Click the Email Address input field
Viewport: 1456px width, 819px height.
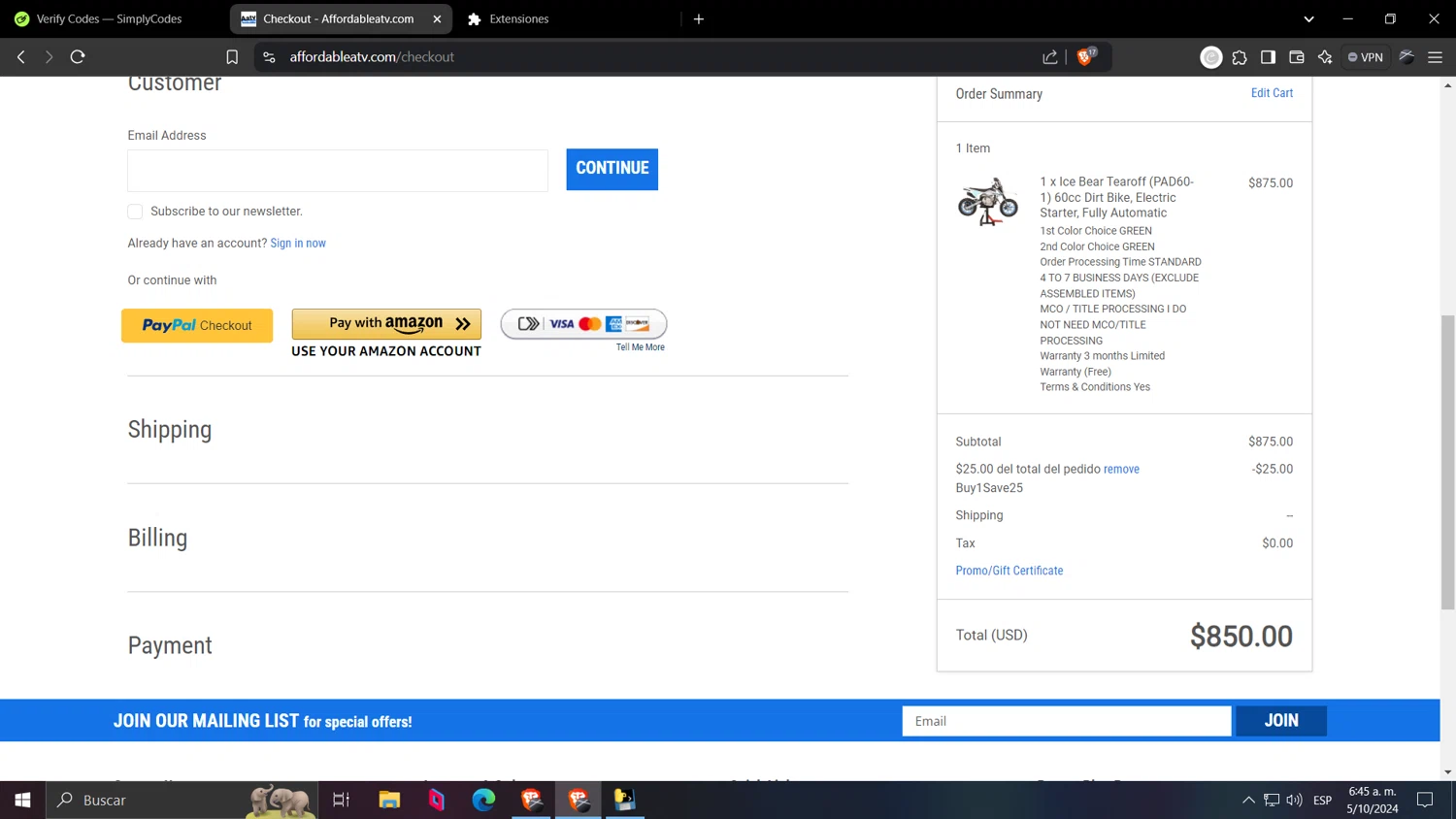point(338,171)
